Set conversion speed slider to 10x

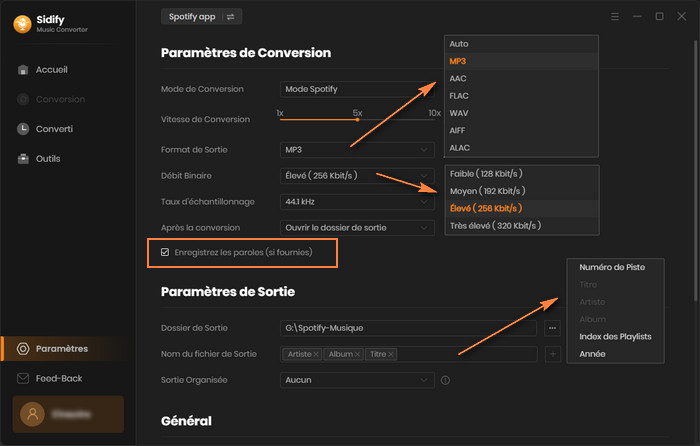(434, 119)
